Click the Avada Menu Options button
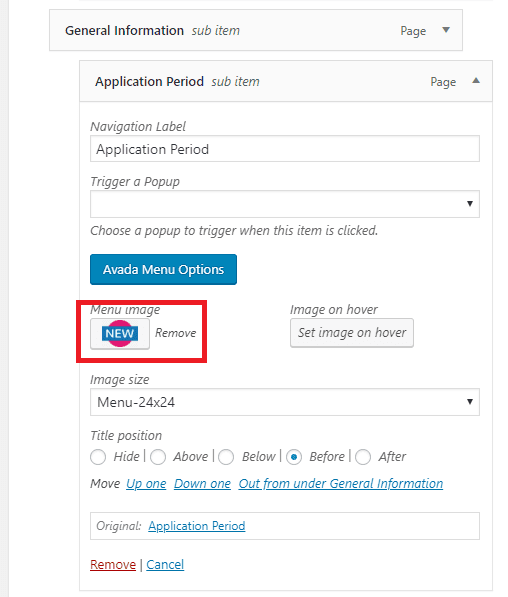 click(163, 270)
